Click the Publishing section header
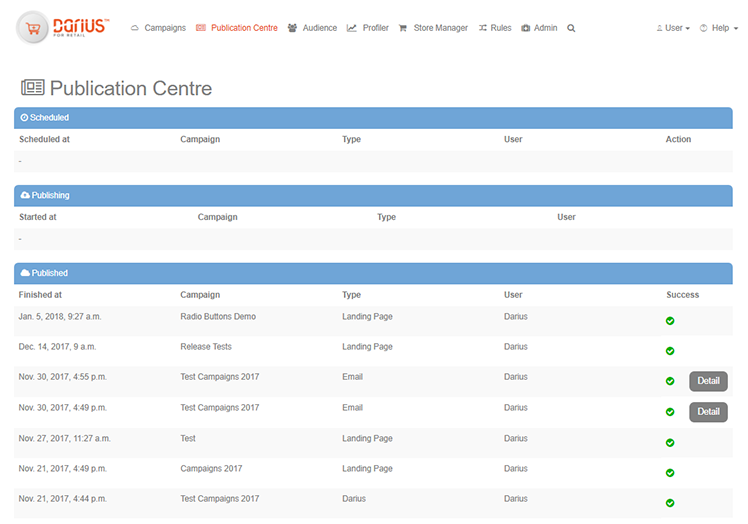This screenshot has width=748, height=524. pyautogui.click(x=373, y=196)
